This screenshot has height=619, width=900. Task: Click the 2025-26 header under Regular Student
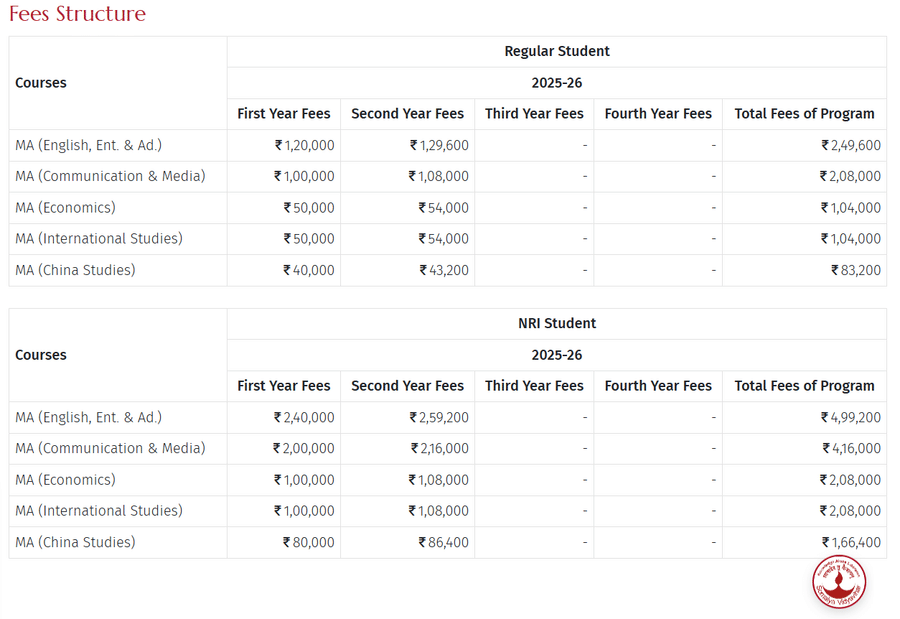tap(556, 83)
